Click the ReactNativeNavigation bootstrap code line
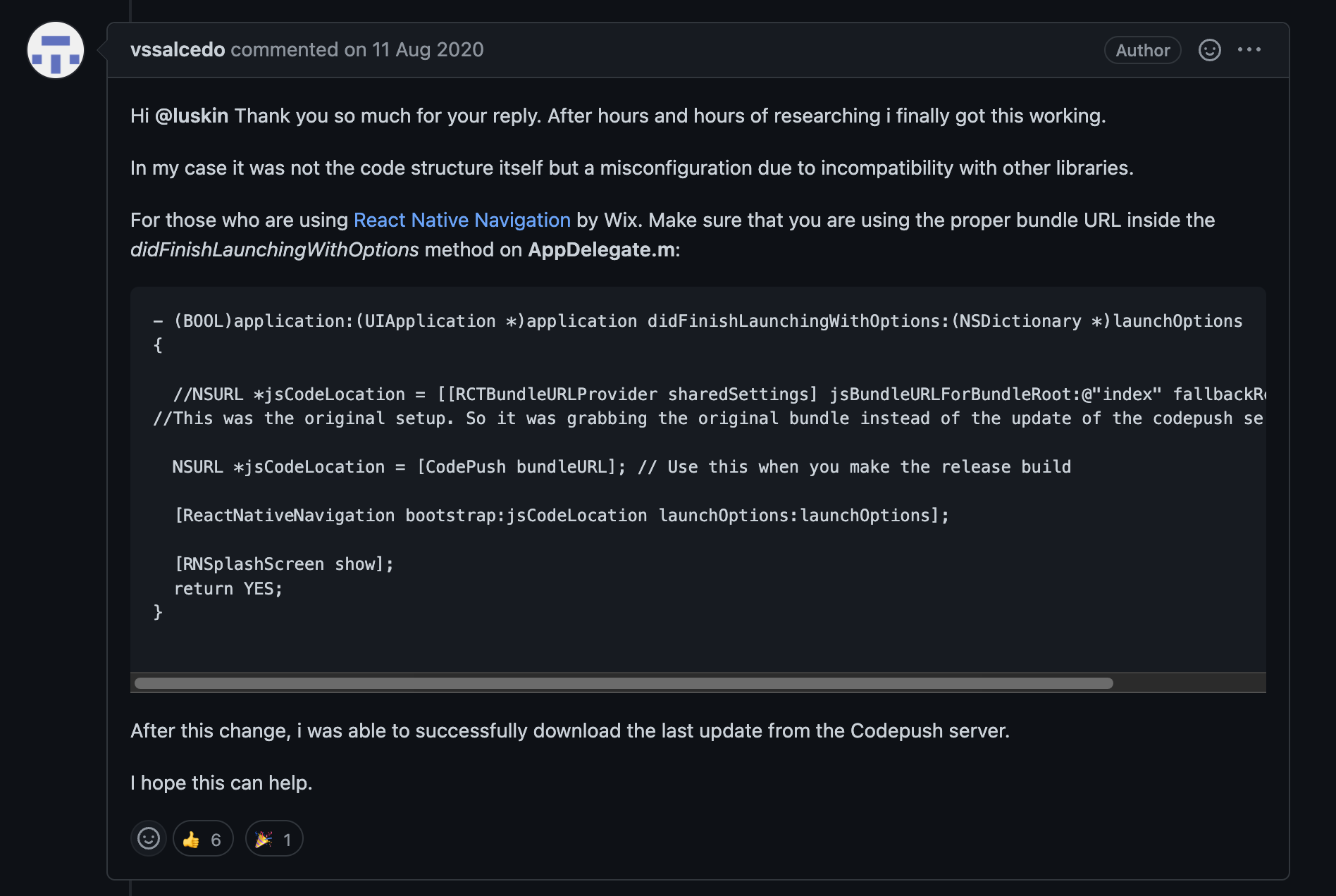1336x896 pixels. [562, 515]
